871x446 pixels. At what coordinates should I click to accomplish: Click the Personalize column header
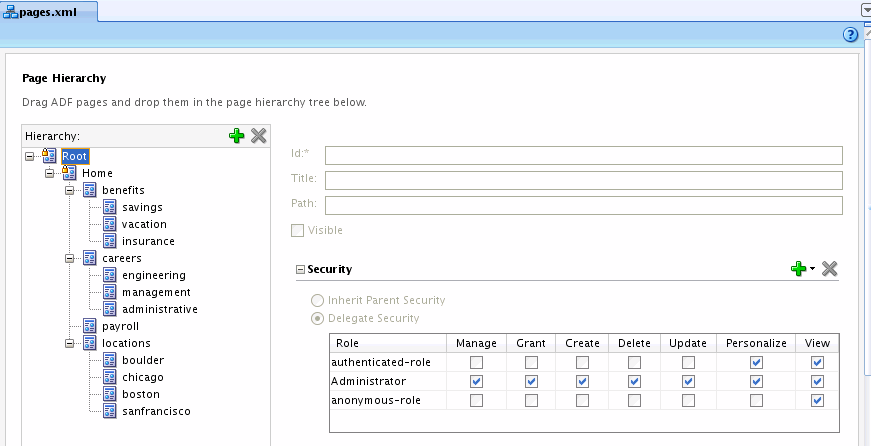(756, 343)
